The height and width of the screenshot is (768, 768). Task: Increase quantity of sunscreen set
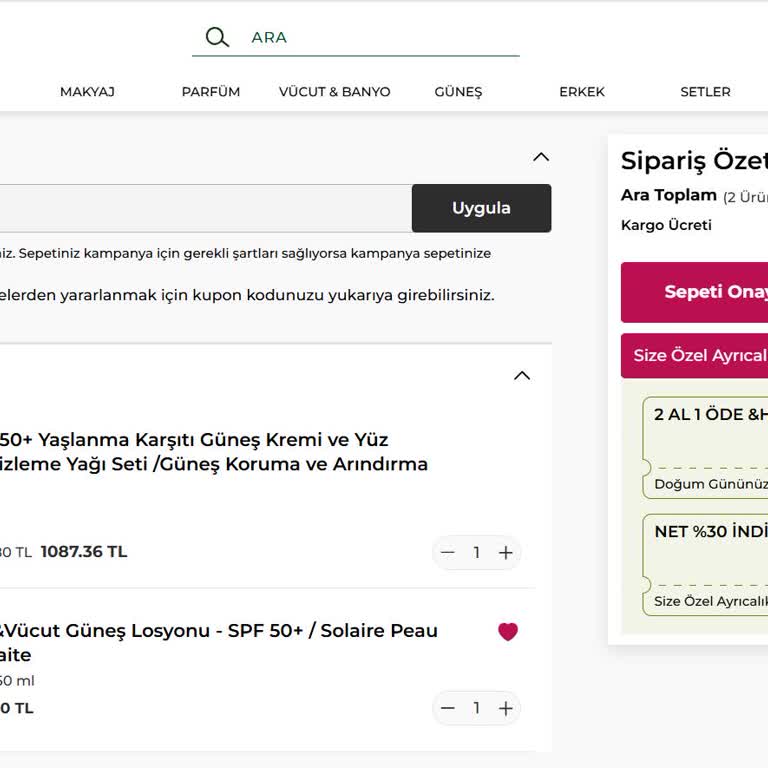pyautogui.click(x=506, y=553)
